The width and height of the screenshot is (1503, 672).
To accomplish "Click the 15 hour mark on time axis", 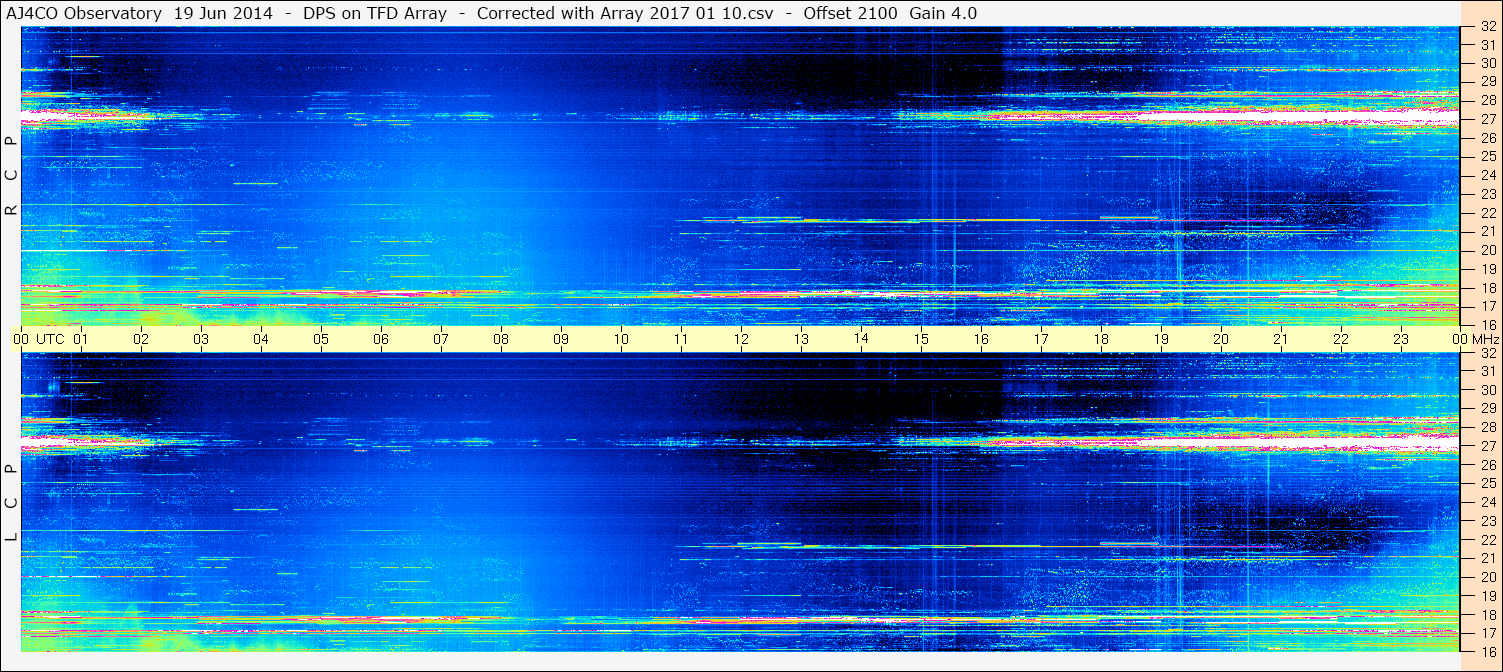I will point(921,339).
